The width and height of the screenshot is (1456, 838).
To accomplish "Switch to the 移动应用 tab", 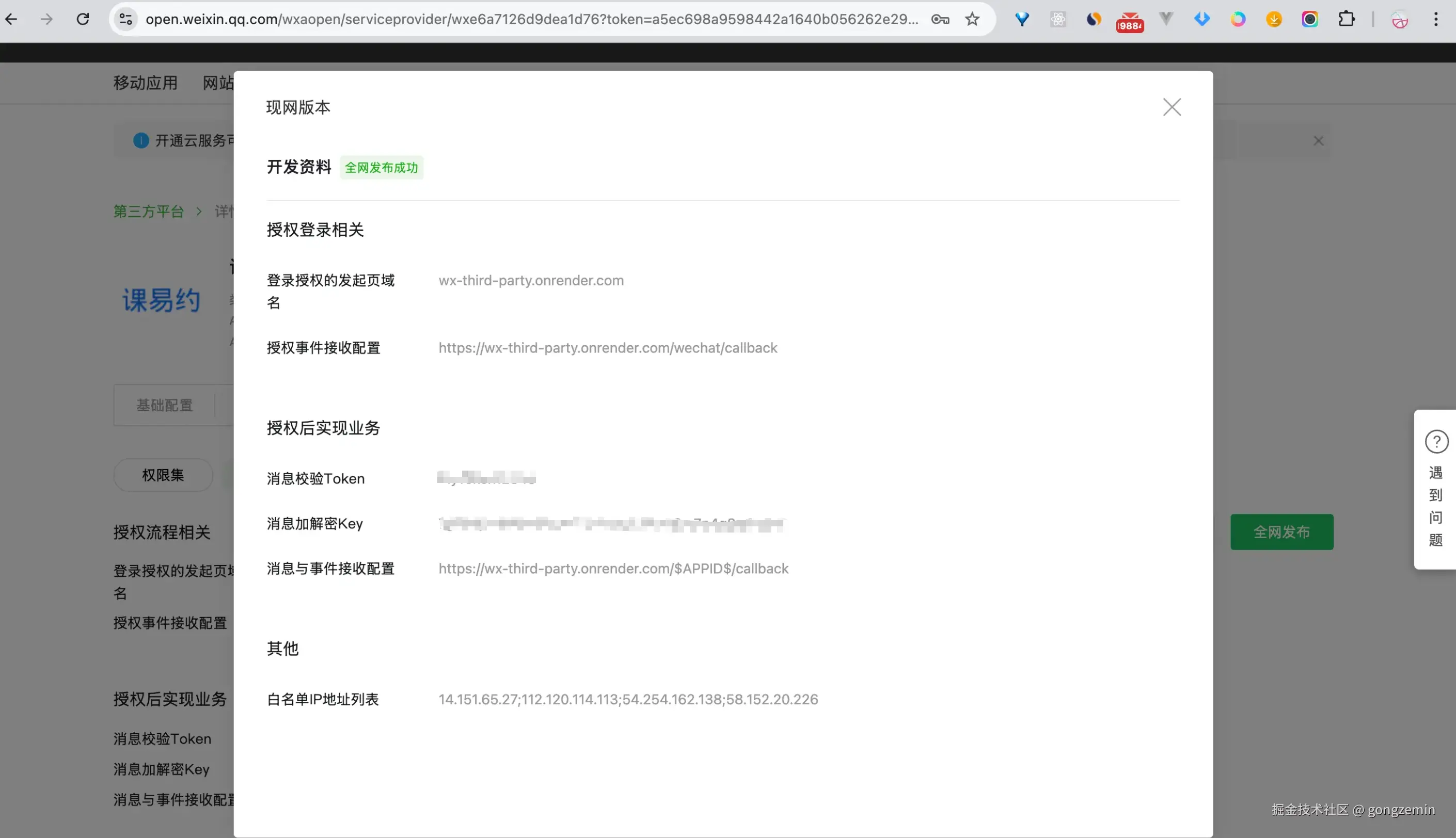I will tap(145, 83).
